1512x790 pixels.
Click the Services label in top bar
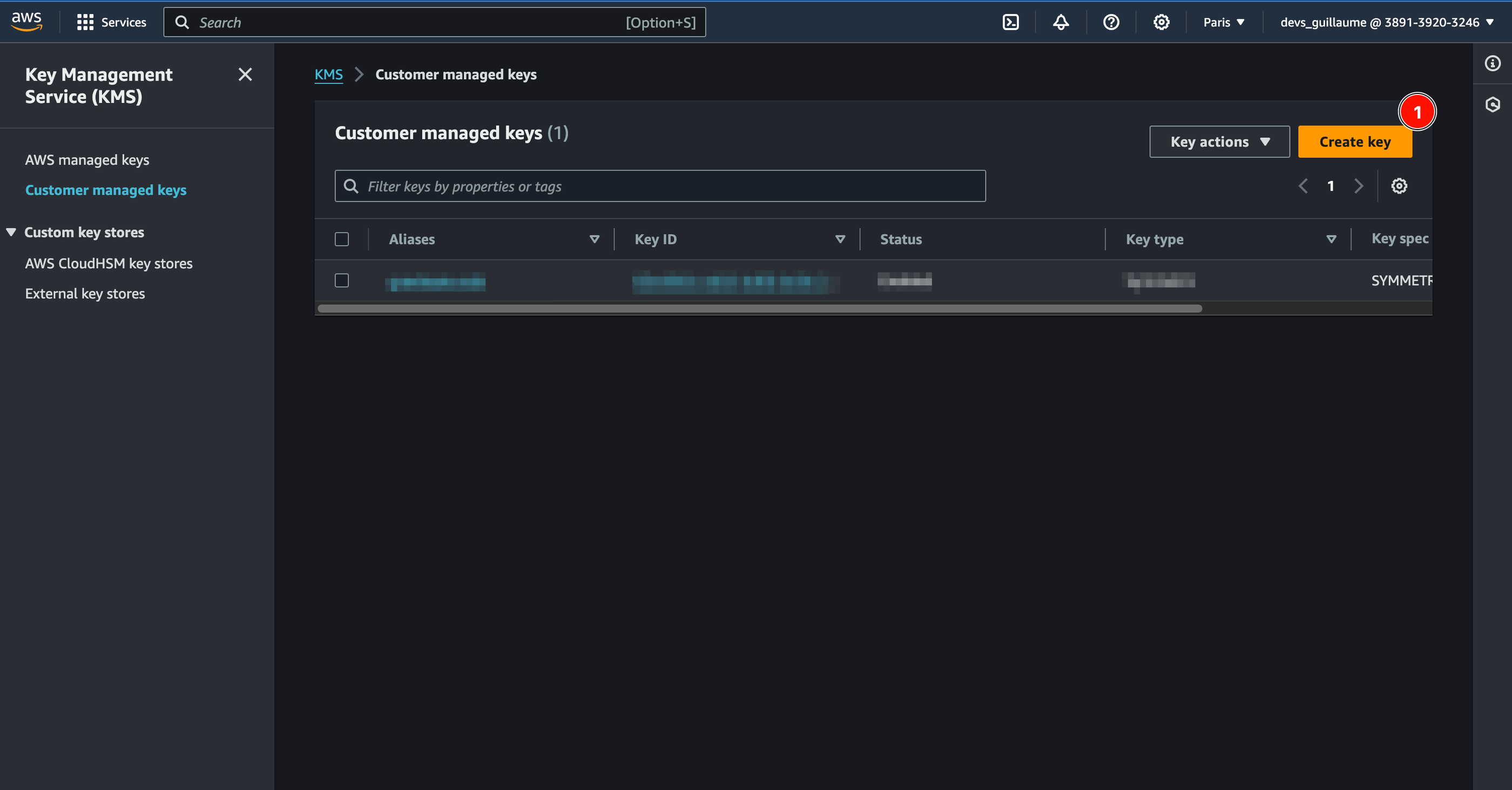click(123, 22)
